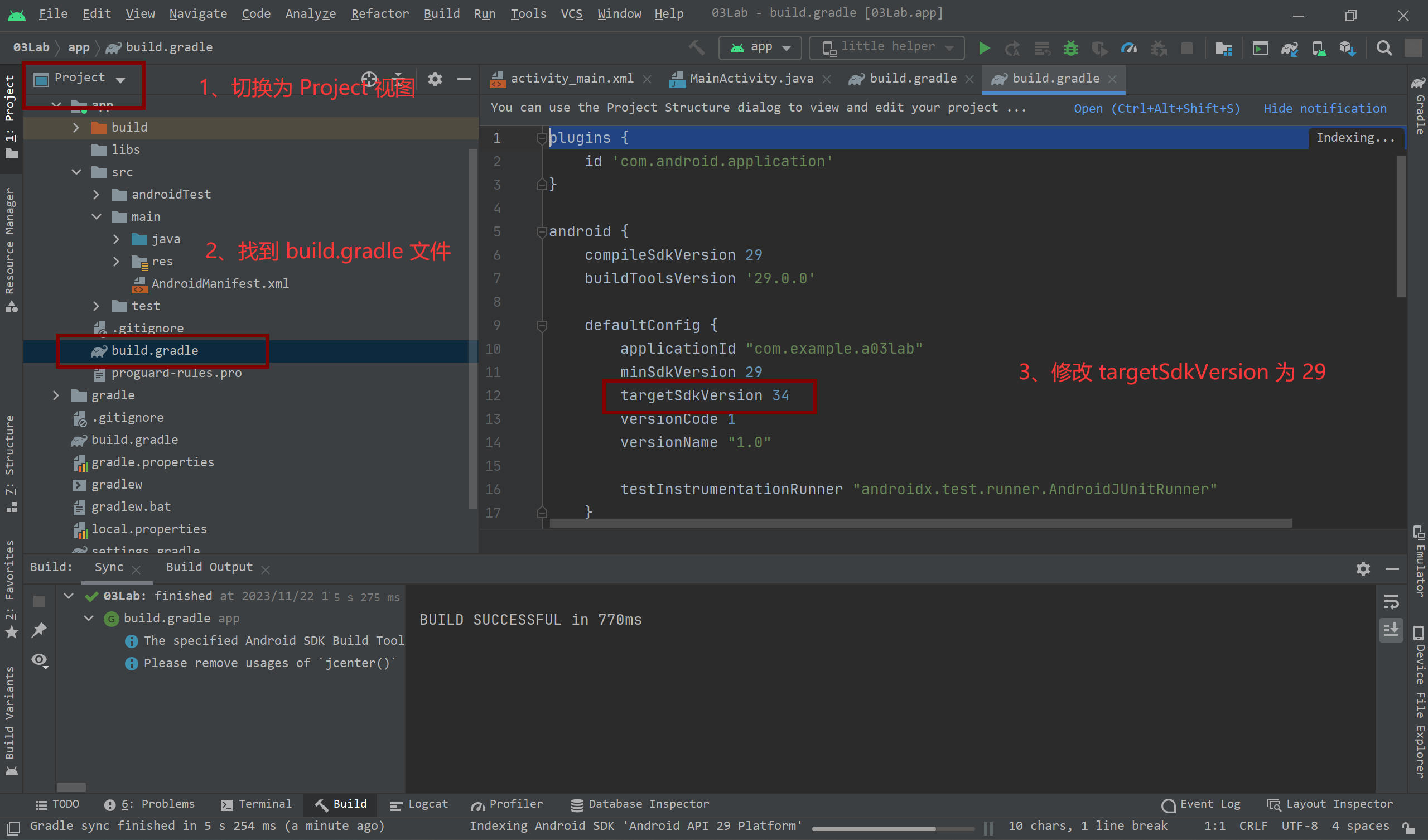Screen dimensions: 1428x840
Task: Open the Project panel gear options
Action: 435,79
